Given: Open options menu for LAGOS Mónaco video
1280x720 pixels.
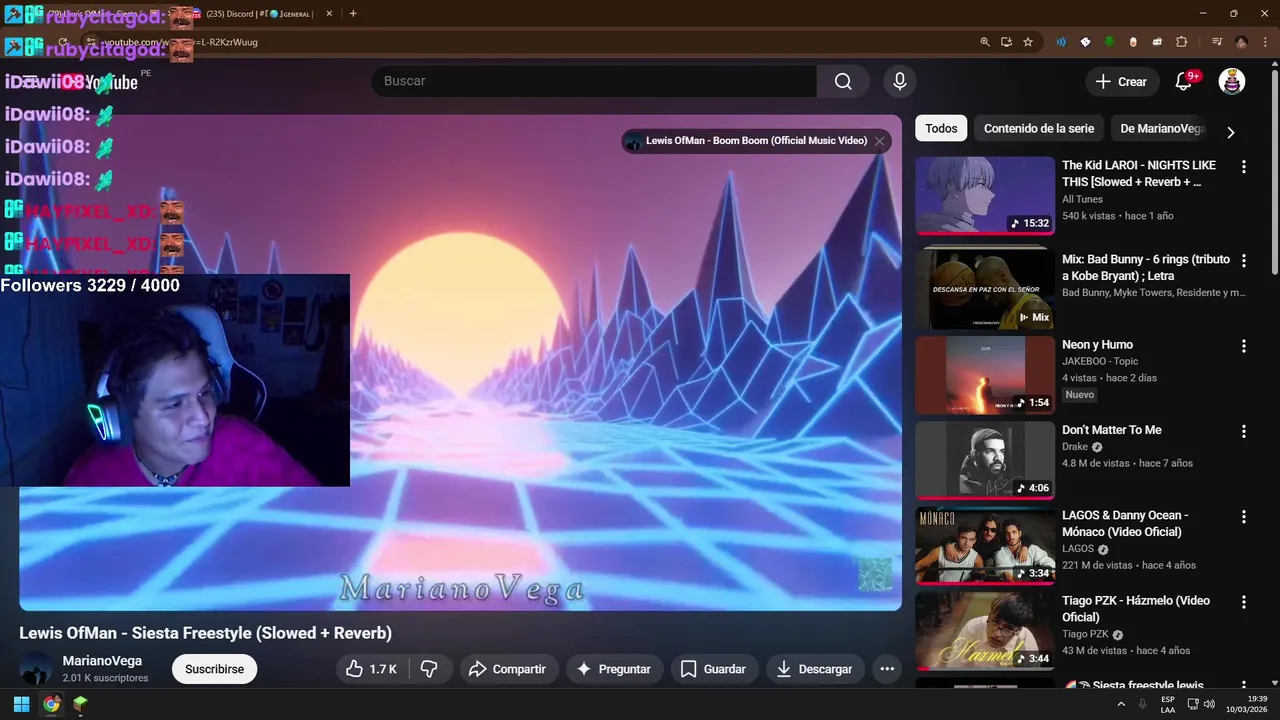Looking at the screenshot, I should [x=1244, y=517].
